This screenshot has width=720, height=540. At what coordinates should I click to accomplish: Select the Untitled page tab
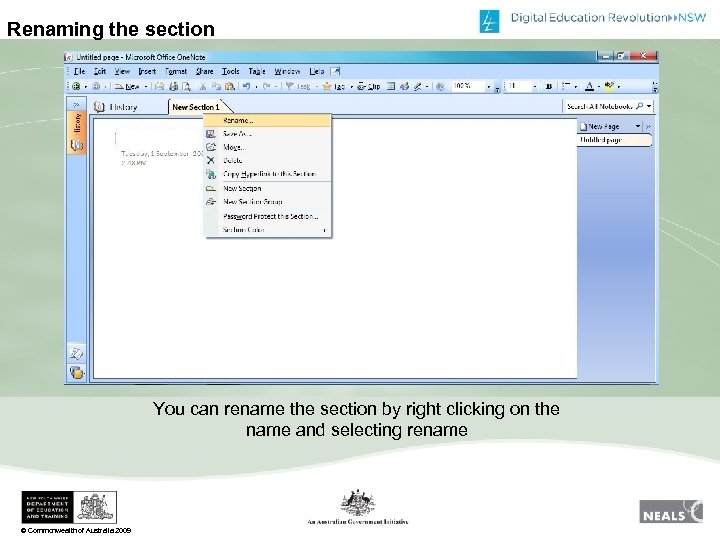click(x=614, y=140)
